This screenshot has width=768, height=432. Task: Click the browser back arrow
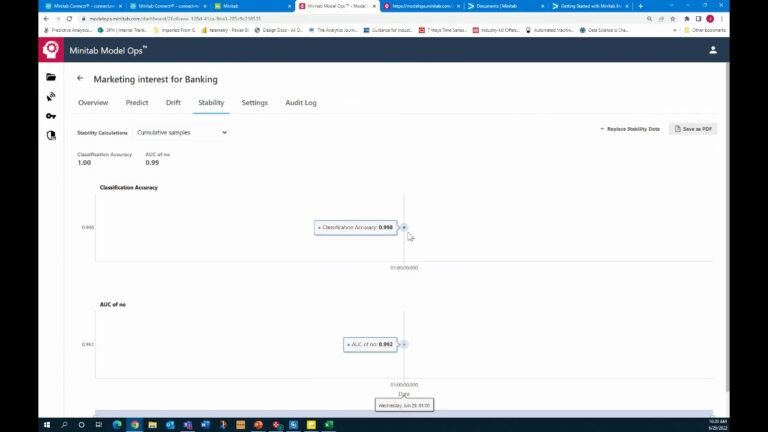46,19
